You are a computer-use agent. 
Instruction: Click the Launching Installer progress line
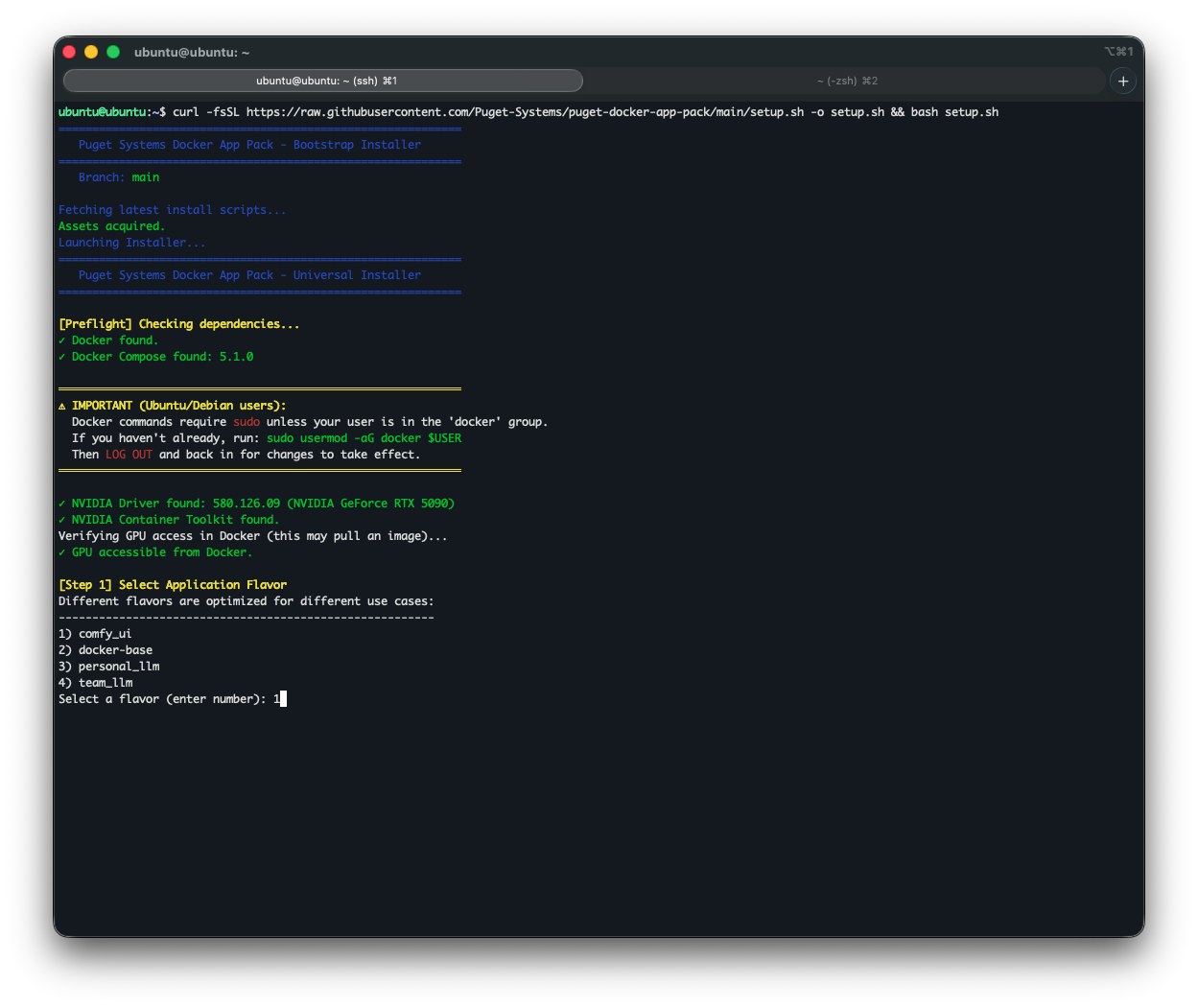tap(131, 242)
